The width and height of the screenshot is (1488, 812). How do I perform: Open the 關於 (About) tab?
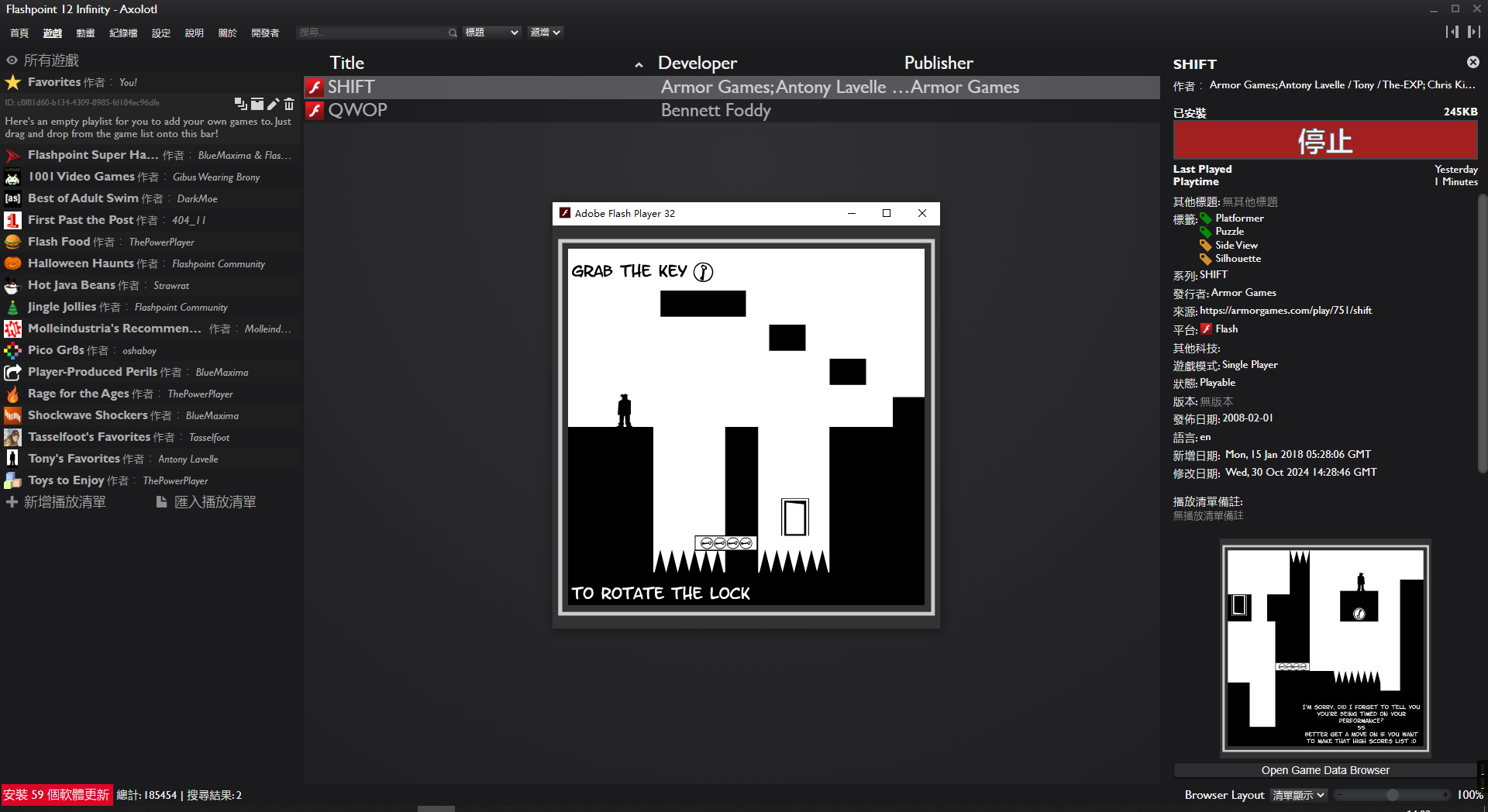pyautogui.click(x=228, y=33)
